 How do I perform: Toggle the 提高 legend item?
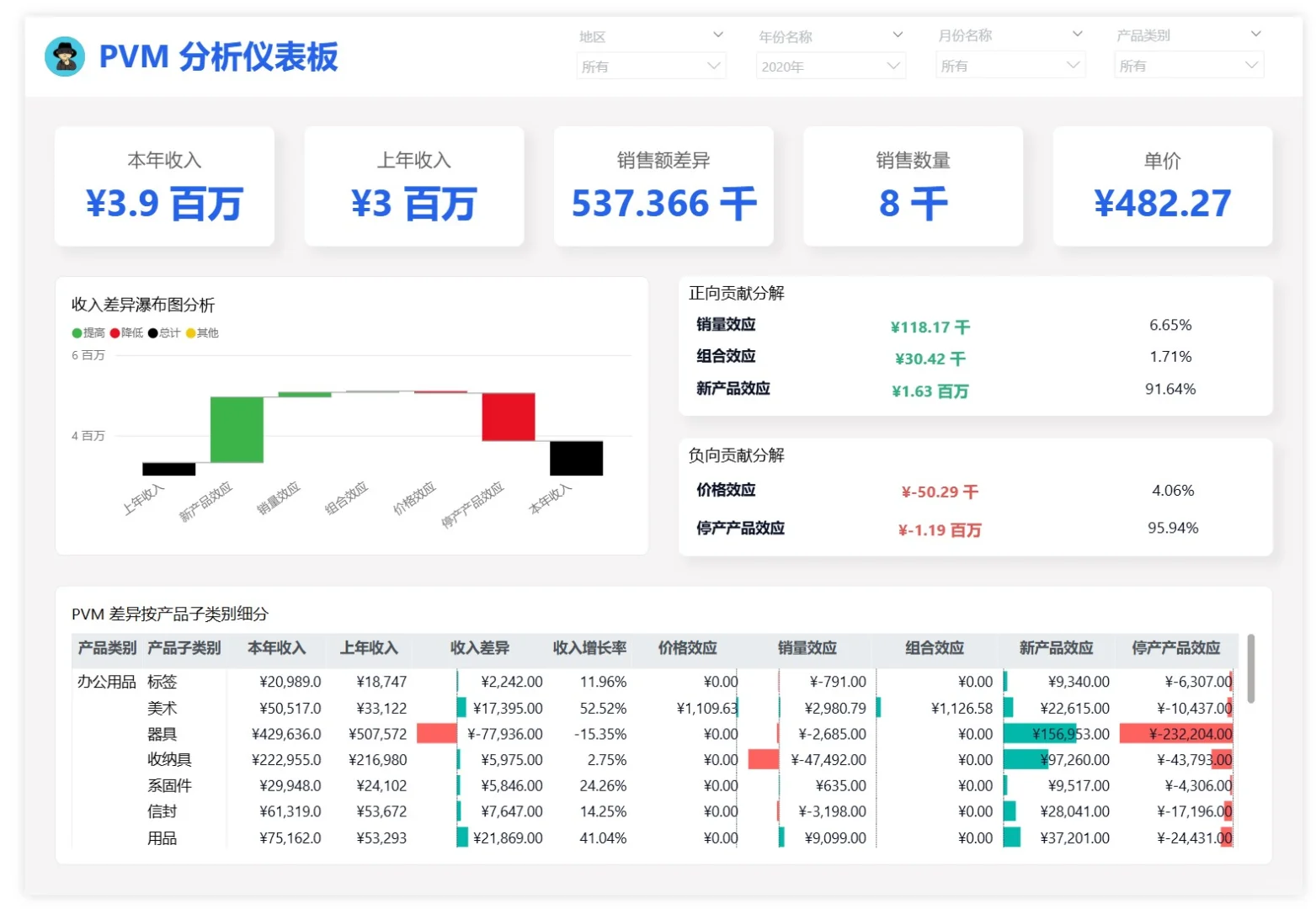click(85, 332)
